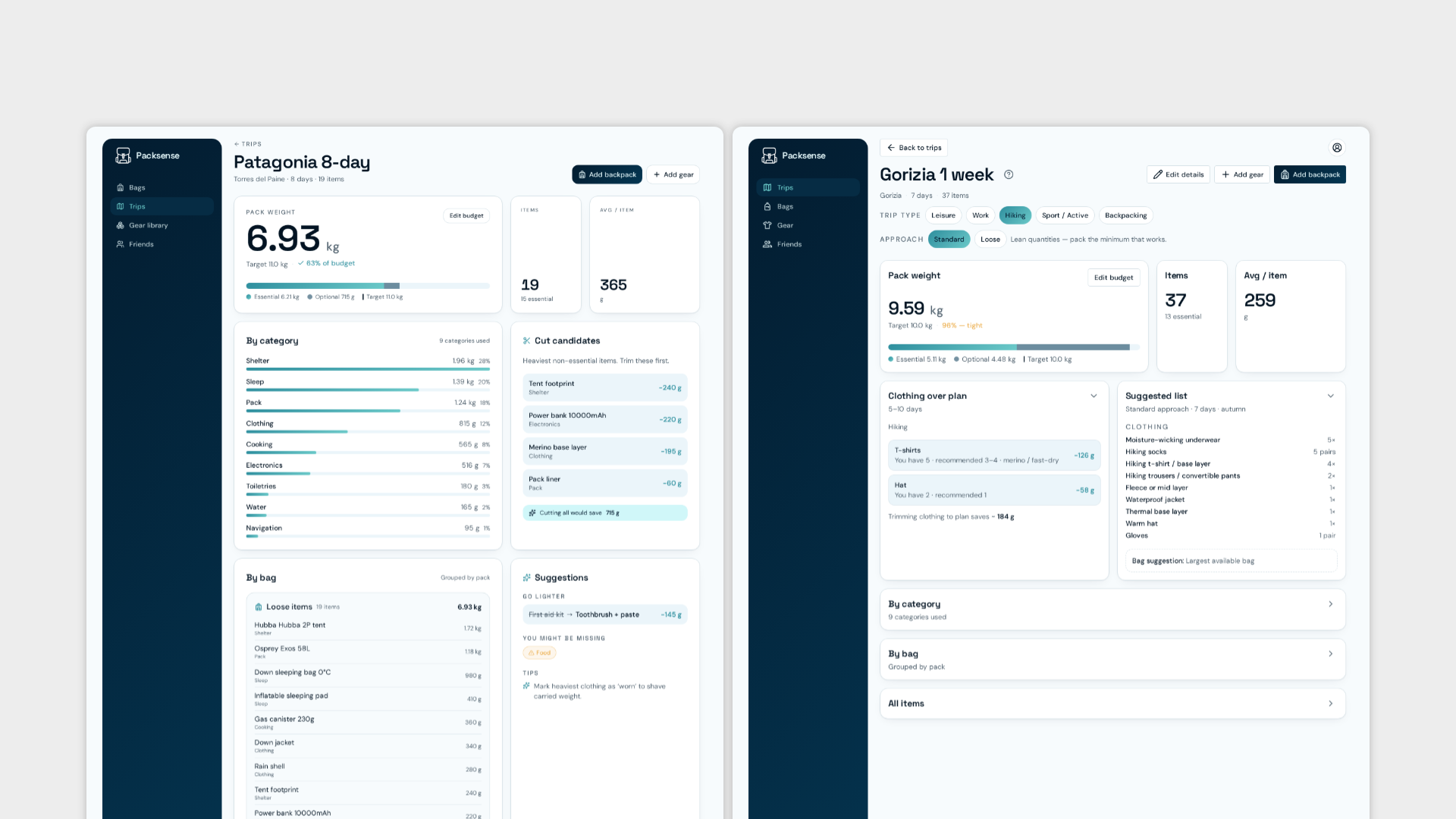Image resolution: width=1456 pixels, height=819 pixels.
Task: Click the T-shirts clothing recommendation
Action: [994, 455]
